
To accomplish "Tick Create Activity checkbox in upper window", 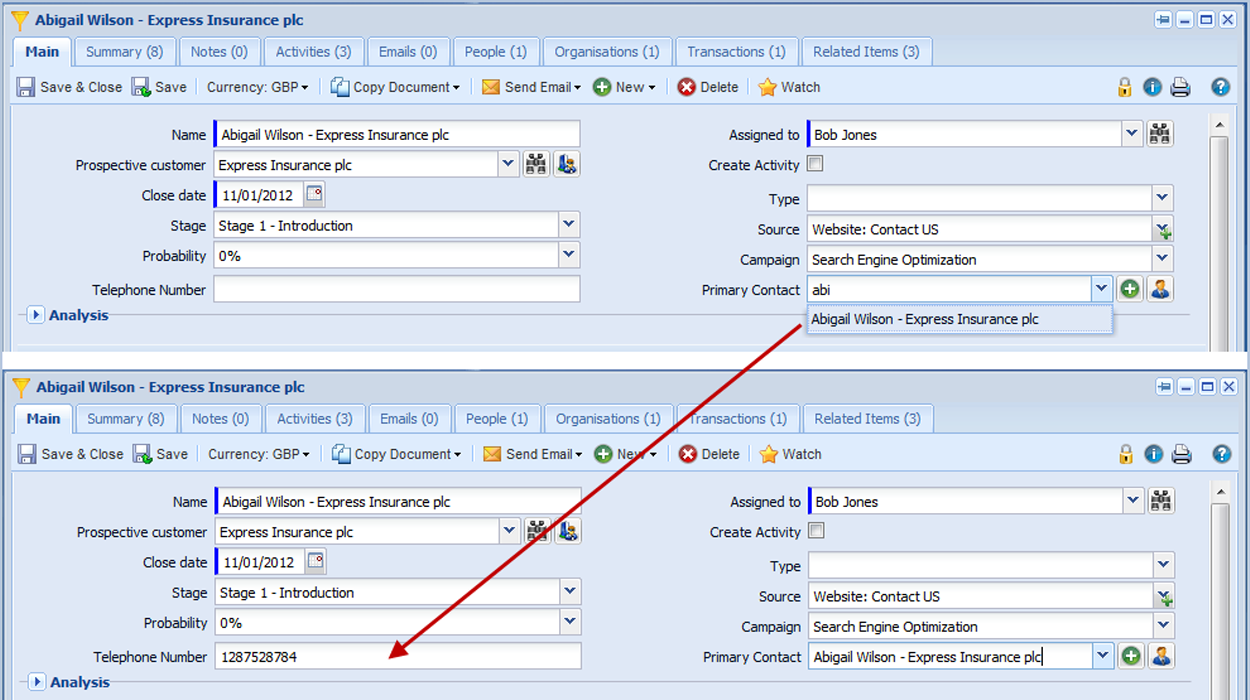I will (815, 164).
